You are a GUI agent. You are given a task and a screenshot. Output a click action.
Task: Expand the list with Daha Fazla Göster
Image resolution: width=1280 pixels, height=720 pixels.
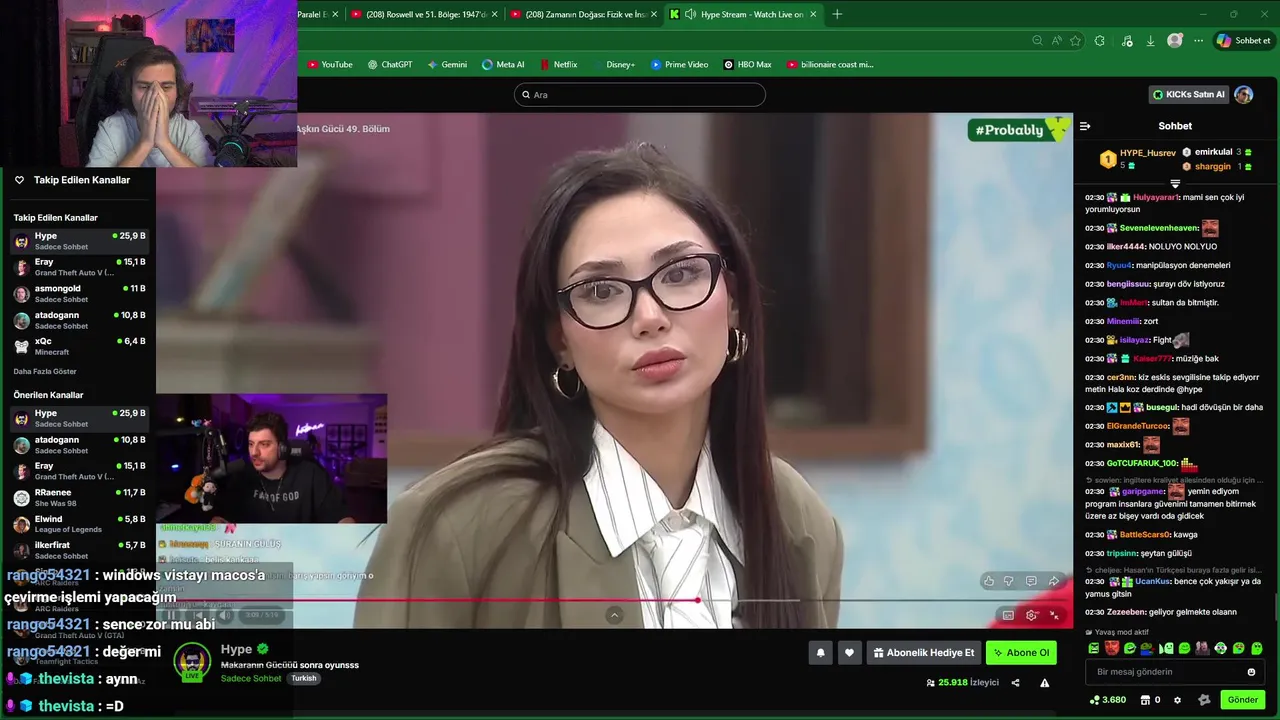click(x=45, y=371)
